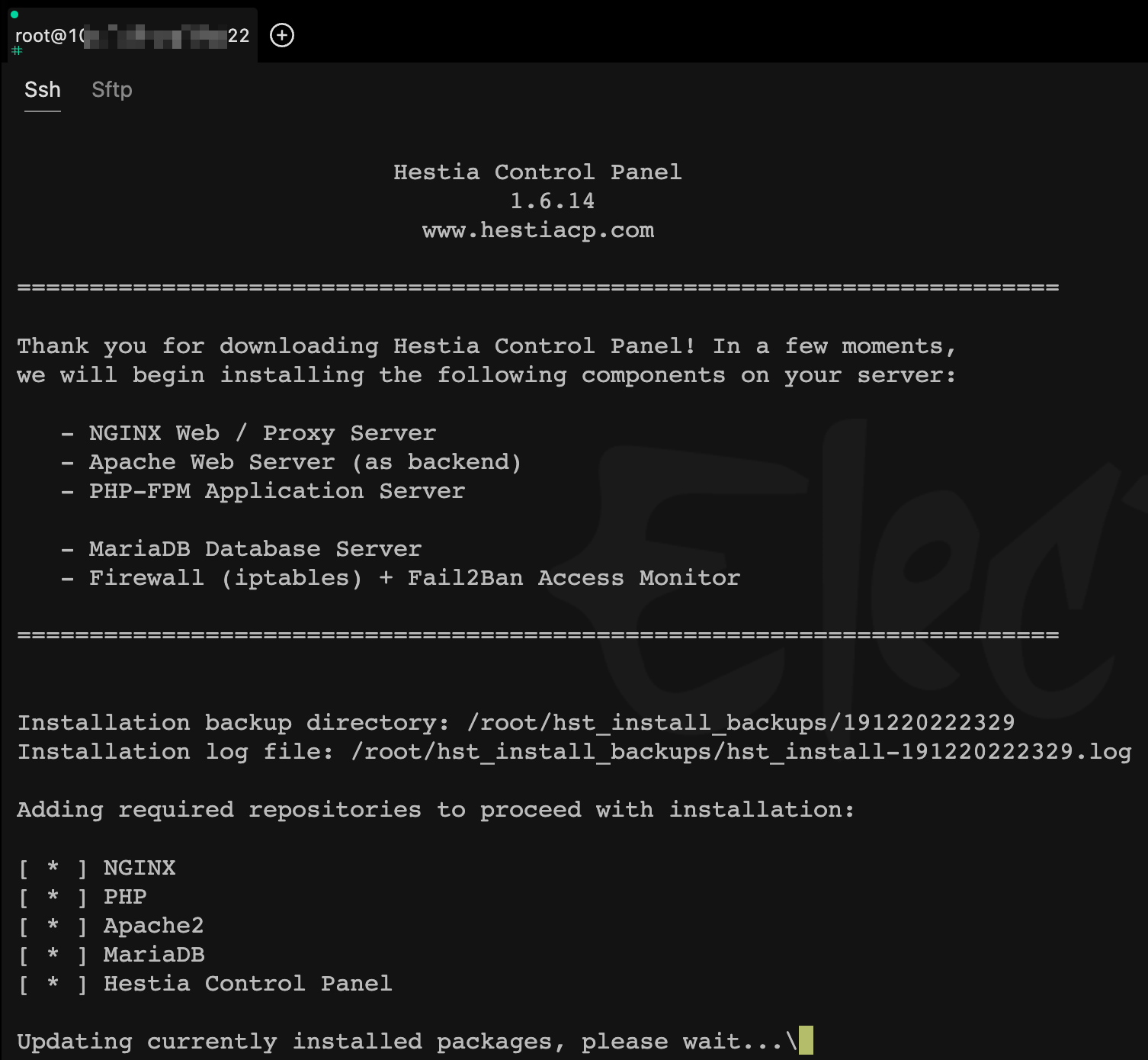Click the 'Updating currently installed packages' line
The width and height of the screenshot is (1148, 1060).
point(400,1042)
